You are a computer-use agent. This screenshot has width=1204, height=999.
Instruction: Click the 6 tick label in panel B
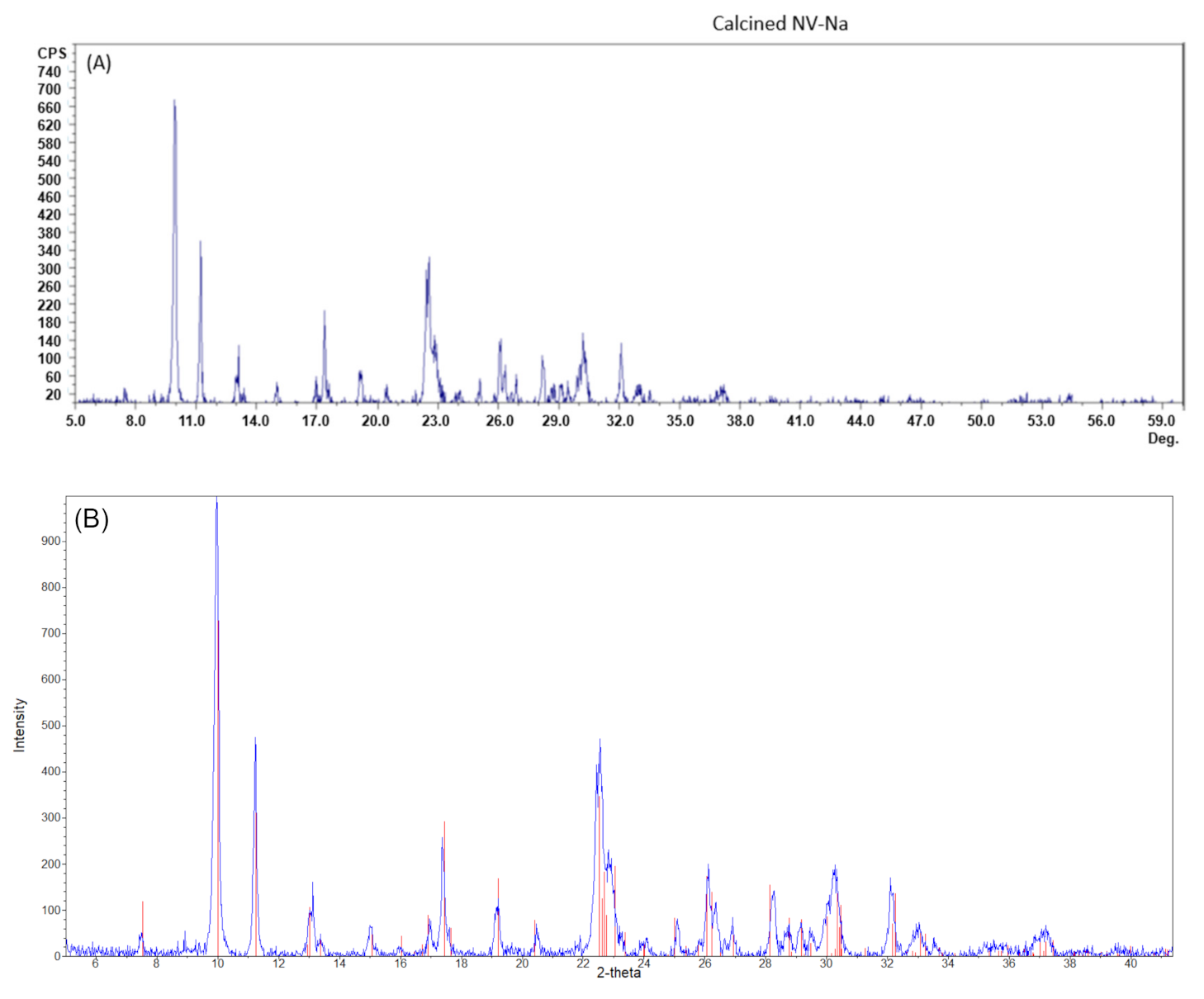pyautogui.click(x=95, y=963)
